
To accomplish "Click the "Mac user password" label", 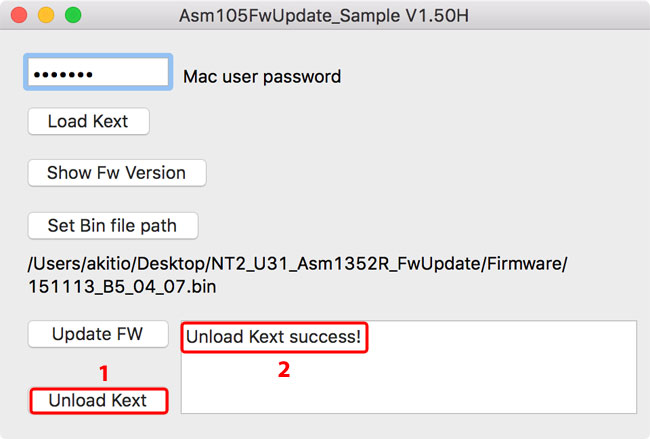I will pos(262,76).
